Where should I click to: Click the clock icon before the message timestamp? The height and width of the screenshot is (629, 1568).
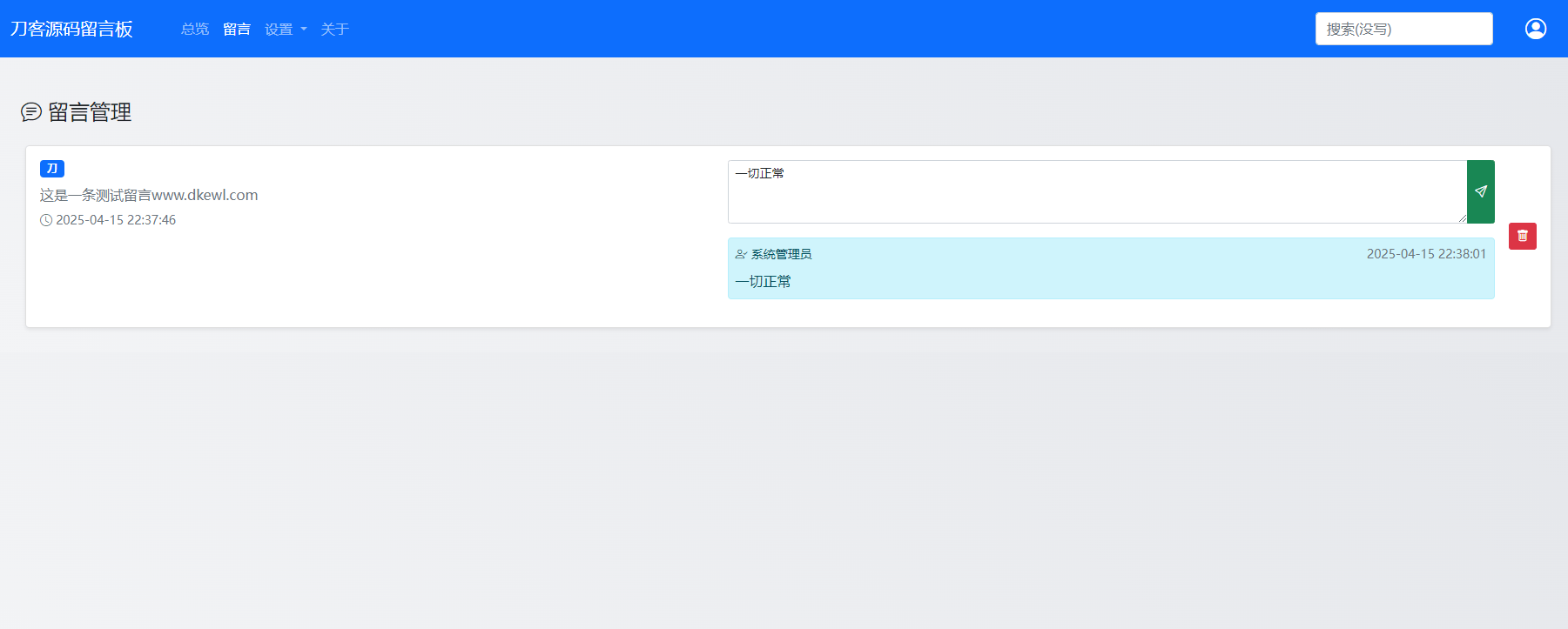point(46,220)
